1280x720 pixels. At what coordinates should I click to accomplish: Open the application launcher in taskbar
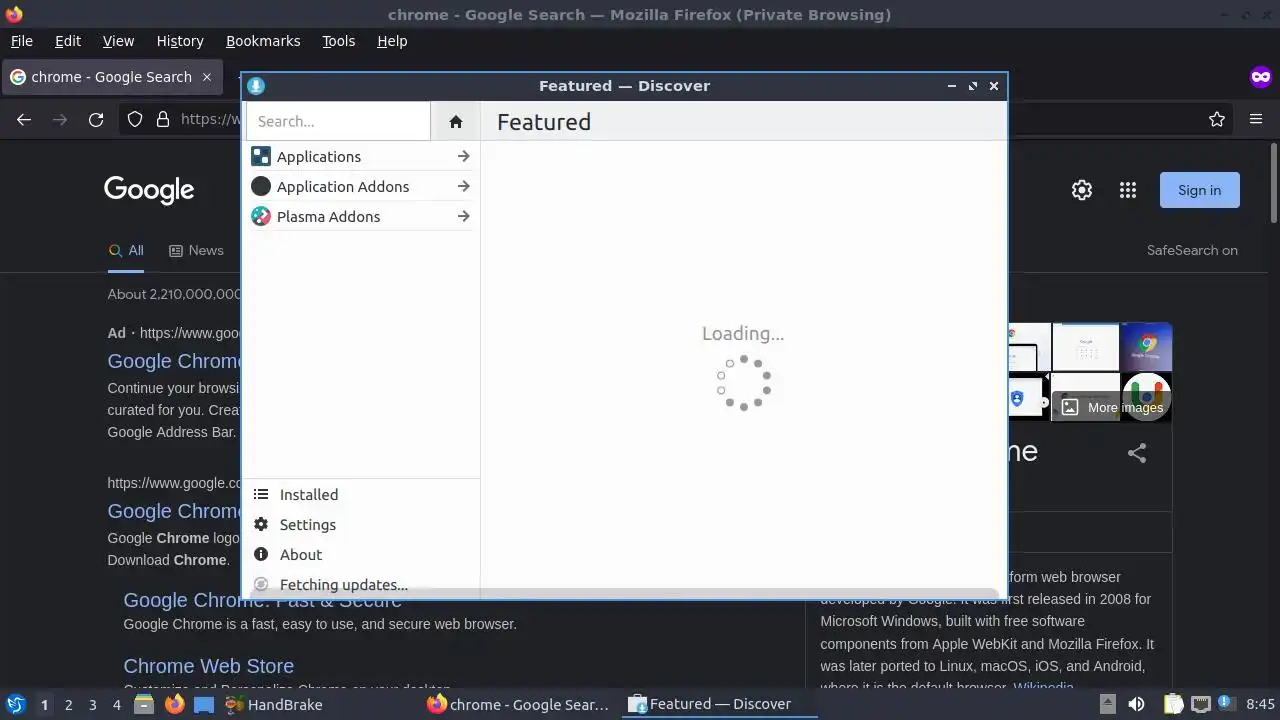pyautogui.click(x=15, y=704)
